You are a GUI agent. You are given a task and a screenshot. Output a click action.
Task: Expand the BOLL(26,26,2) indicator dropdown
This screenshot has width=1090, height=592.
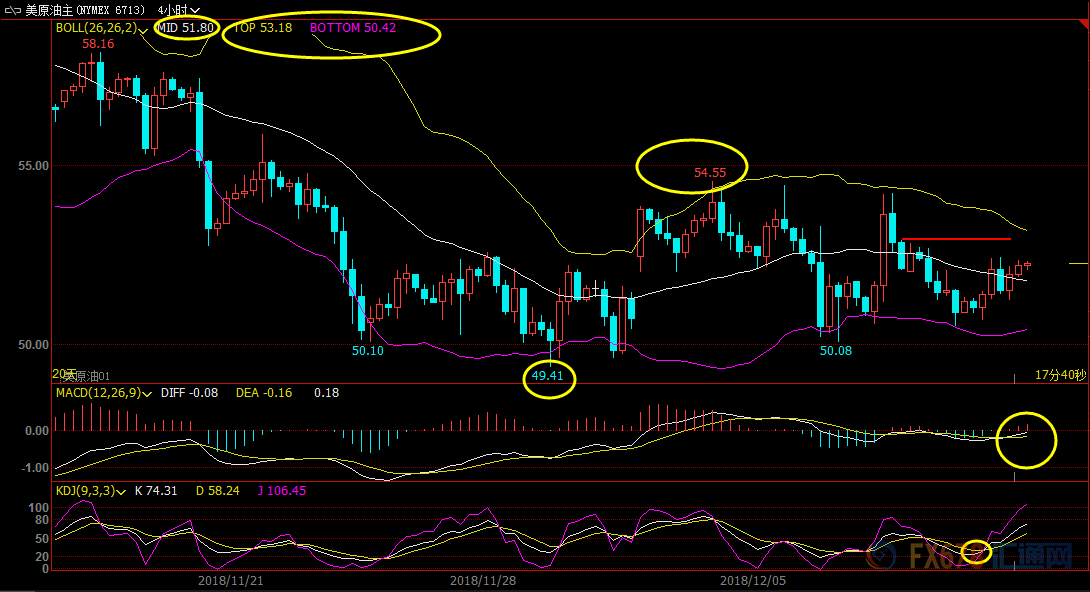pyautogui.click(x=145, y=29)
